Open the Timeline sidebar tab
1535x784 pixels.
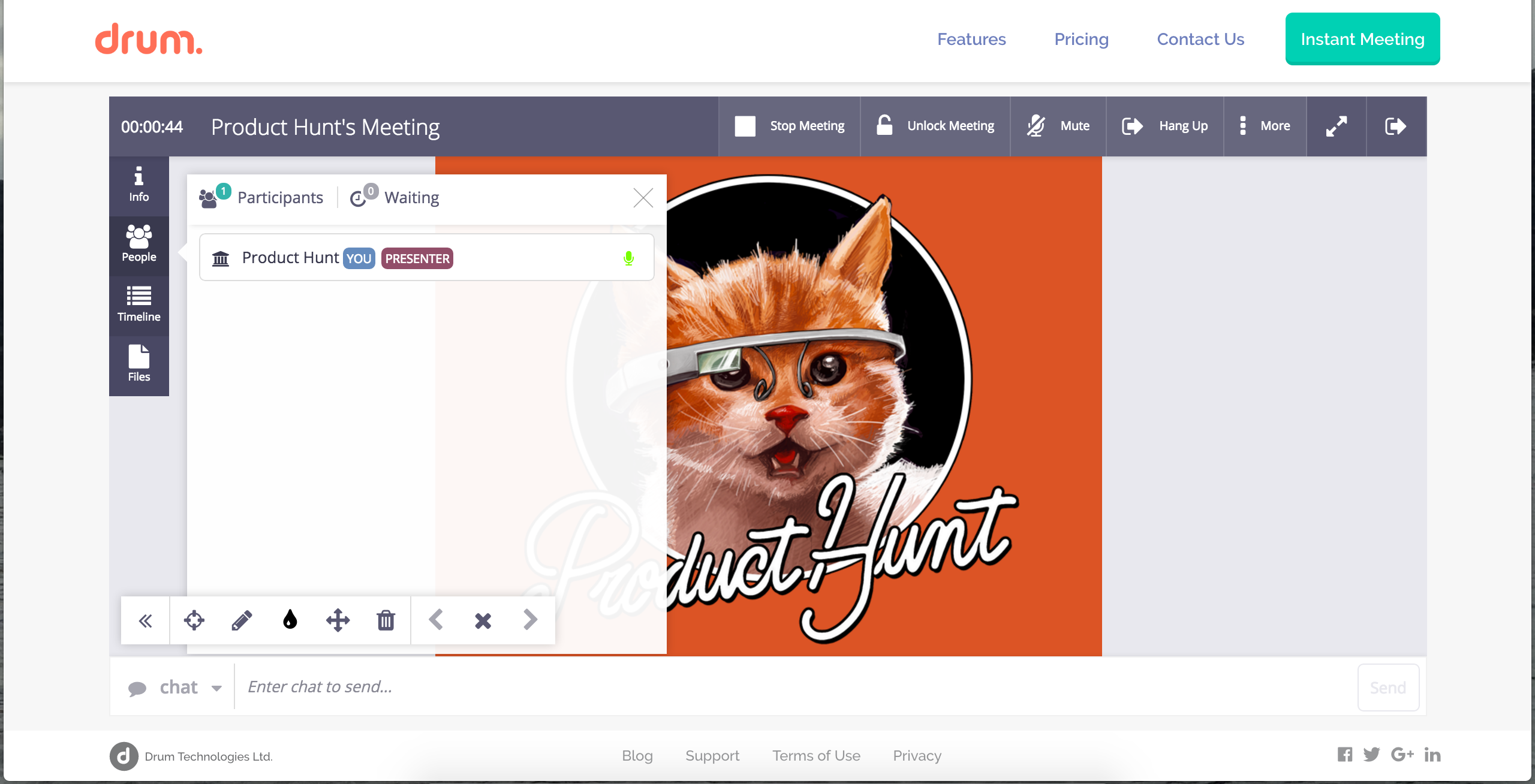coord(139,304)
